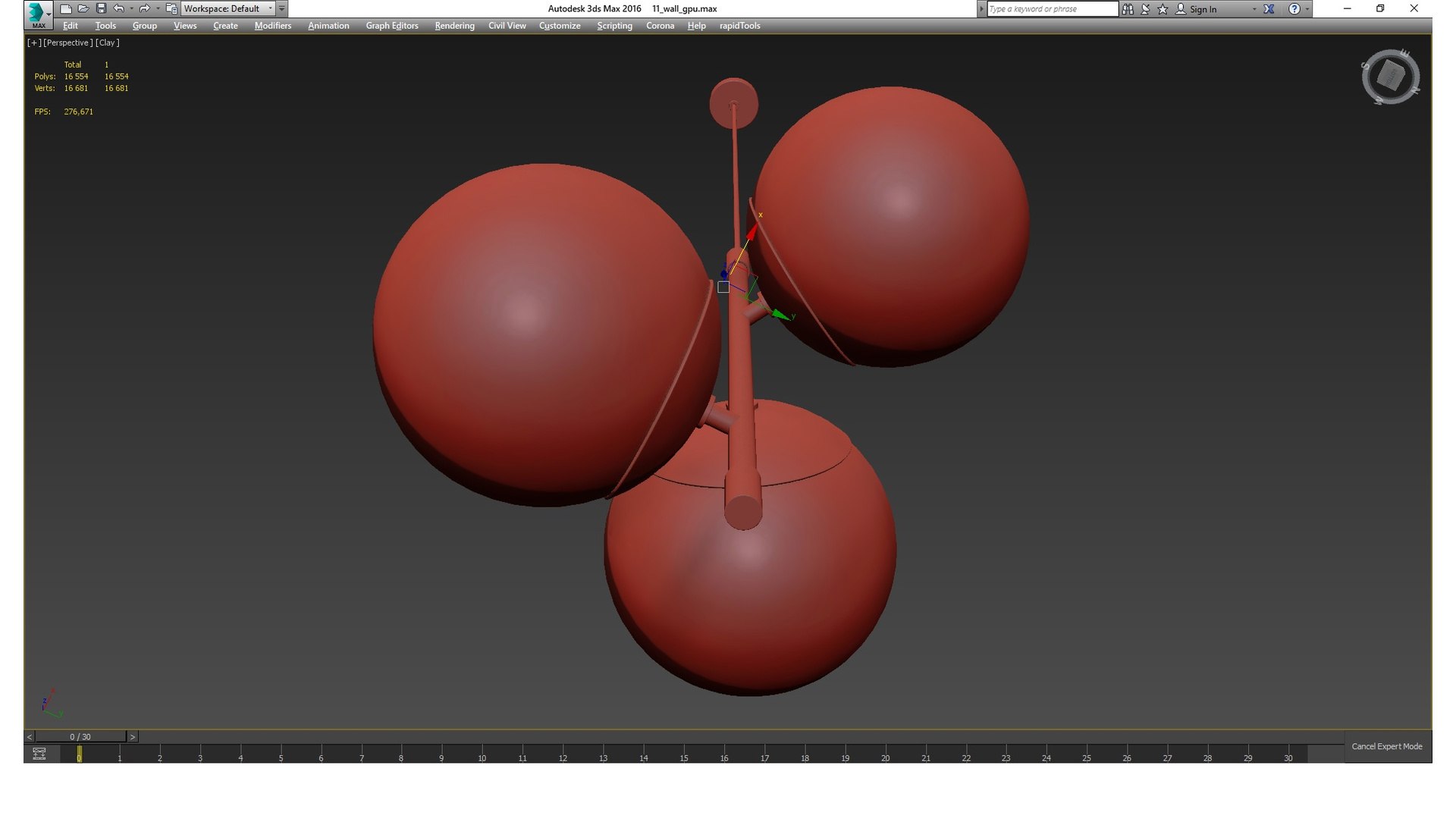Expand the search field arrow toggle

pos(981,9)
